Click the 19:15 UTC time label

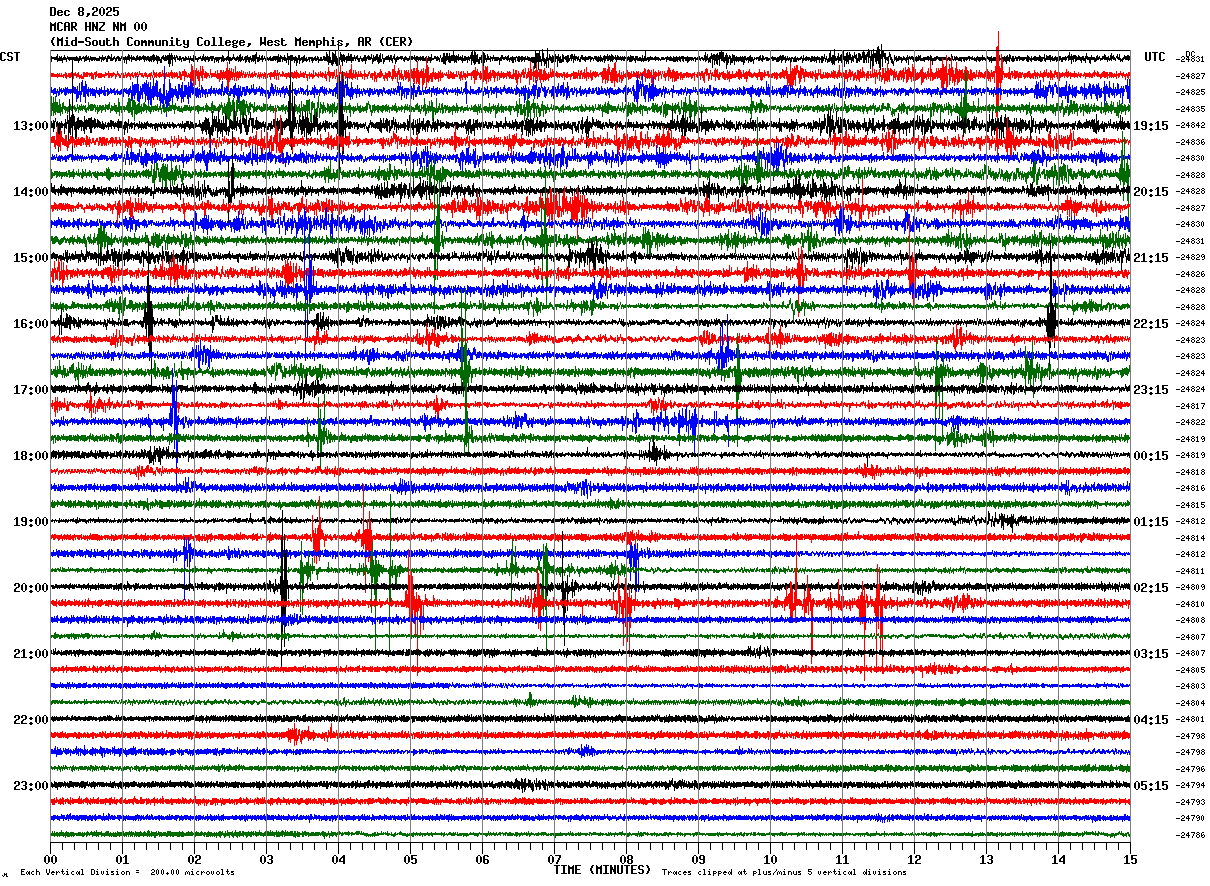pos(1151,125)
